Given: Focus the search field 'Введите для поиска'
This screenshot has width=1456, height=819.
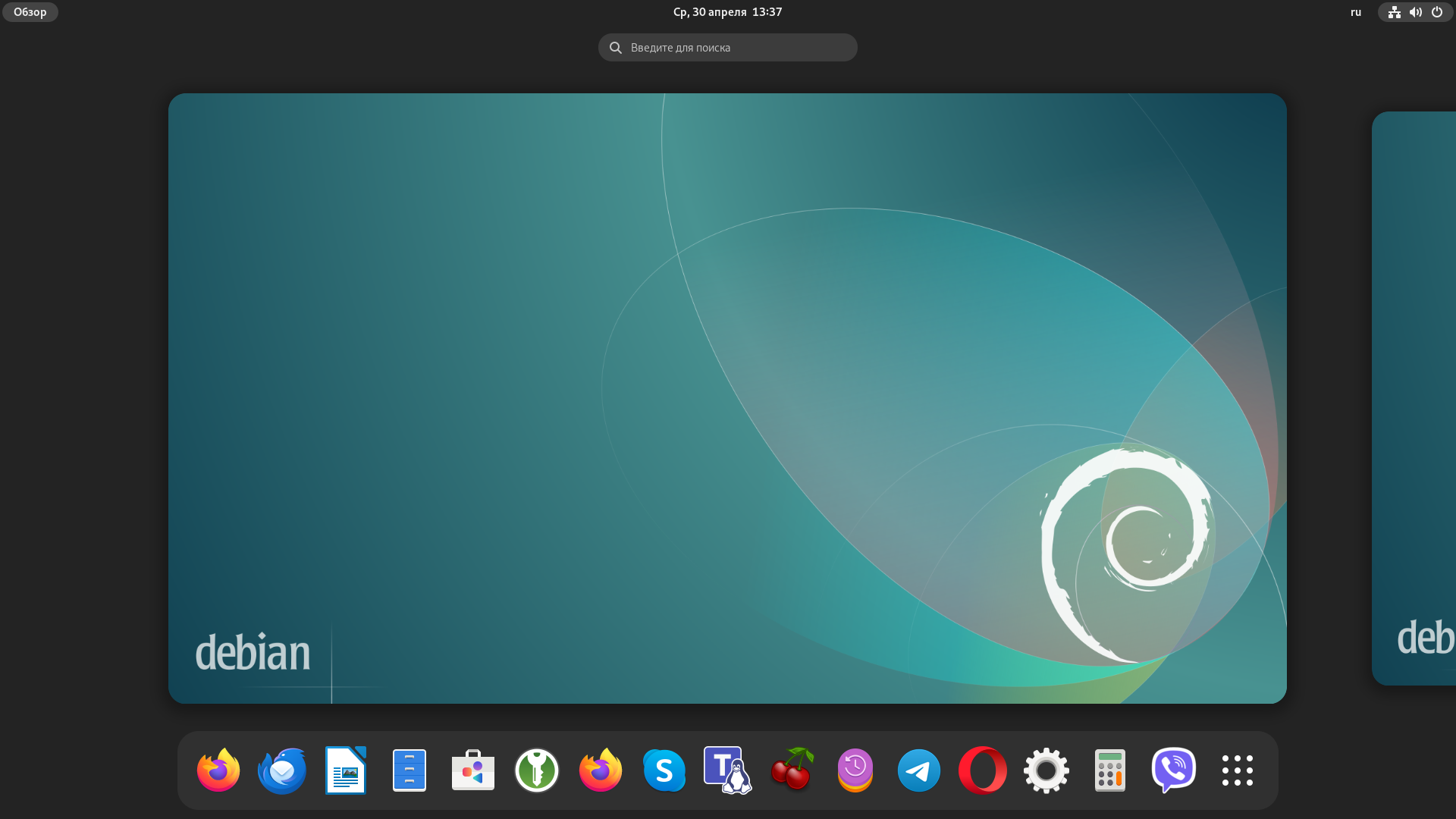Looking at the screenshot, I should (x=728, y=47).
